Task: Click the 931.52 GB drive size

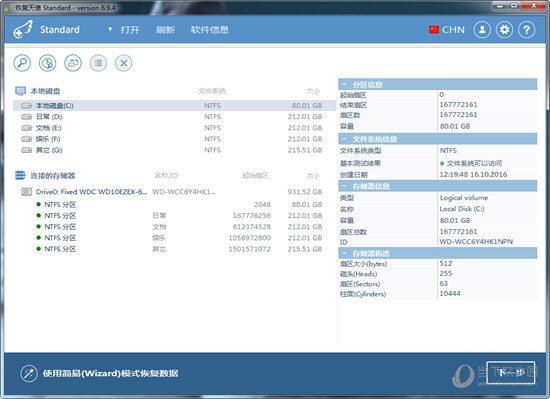Action: point(305,192)
